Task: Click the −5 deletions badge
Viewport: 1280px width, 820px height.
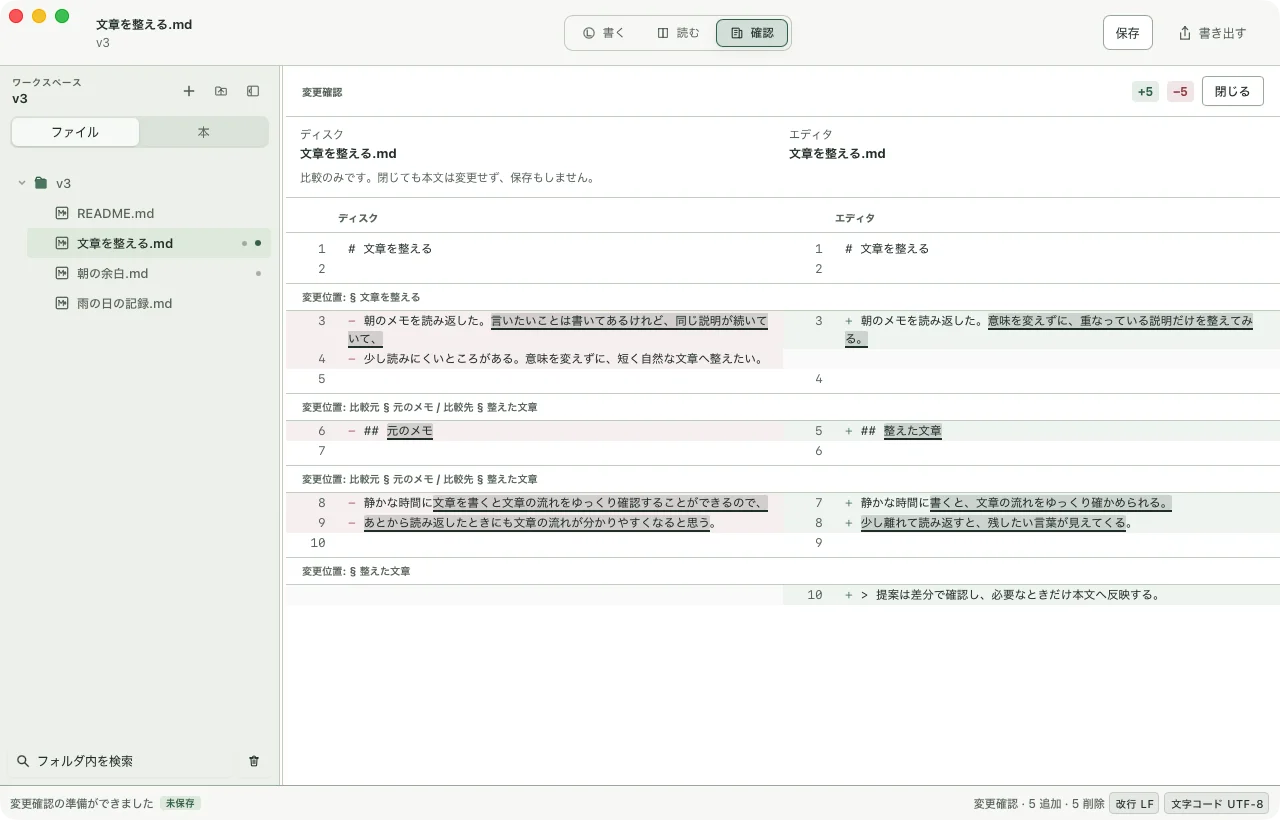Action: click(x=1180, y=92)
